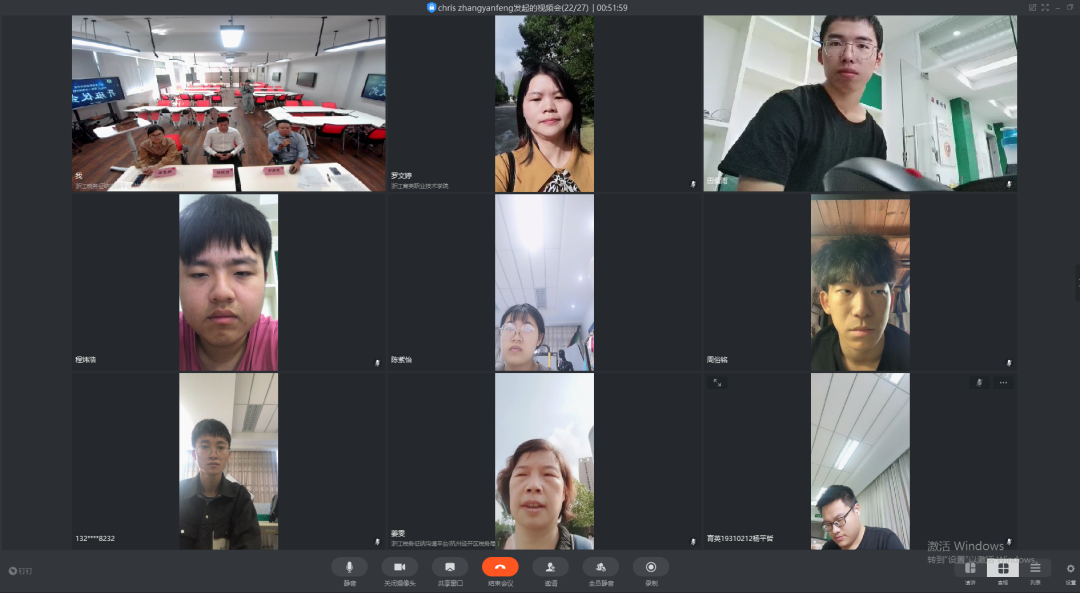The image size is (1080, 593).
Task: Open the settings (设置) gear icon
Action: tap(1070, 568)
